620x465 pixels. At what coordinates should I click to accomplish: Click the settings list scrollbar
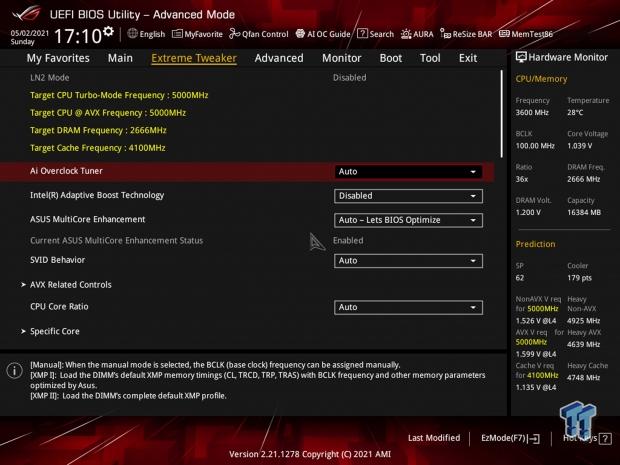[502, 114]
